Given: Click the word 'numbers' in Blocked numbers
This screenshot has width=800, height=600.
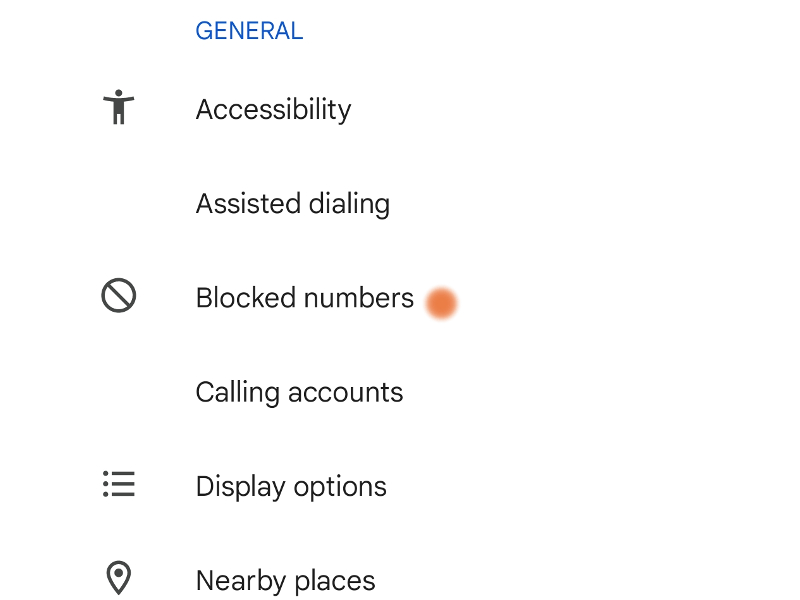Looking at the screenshot, I should click(359, 297).
